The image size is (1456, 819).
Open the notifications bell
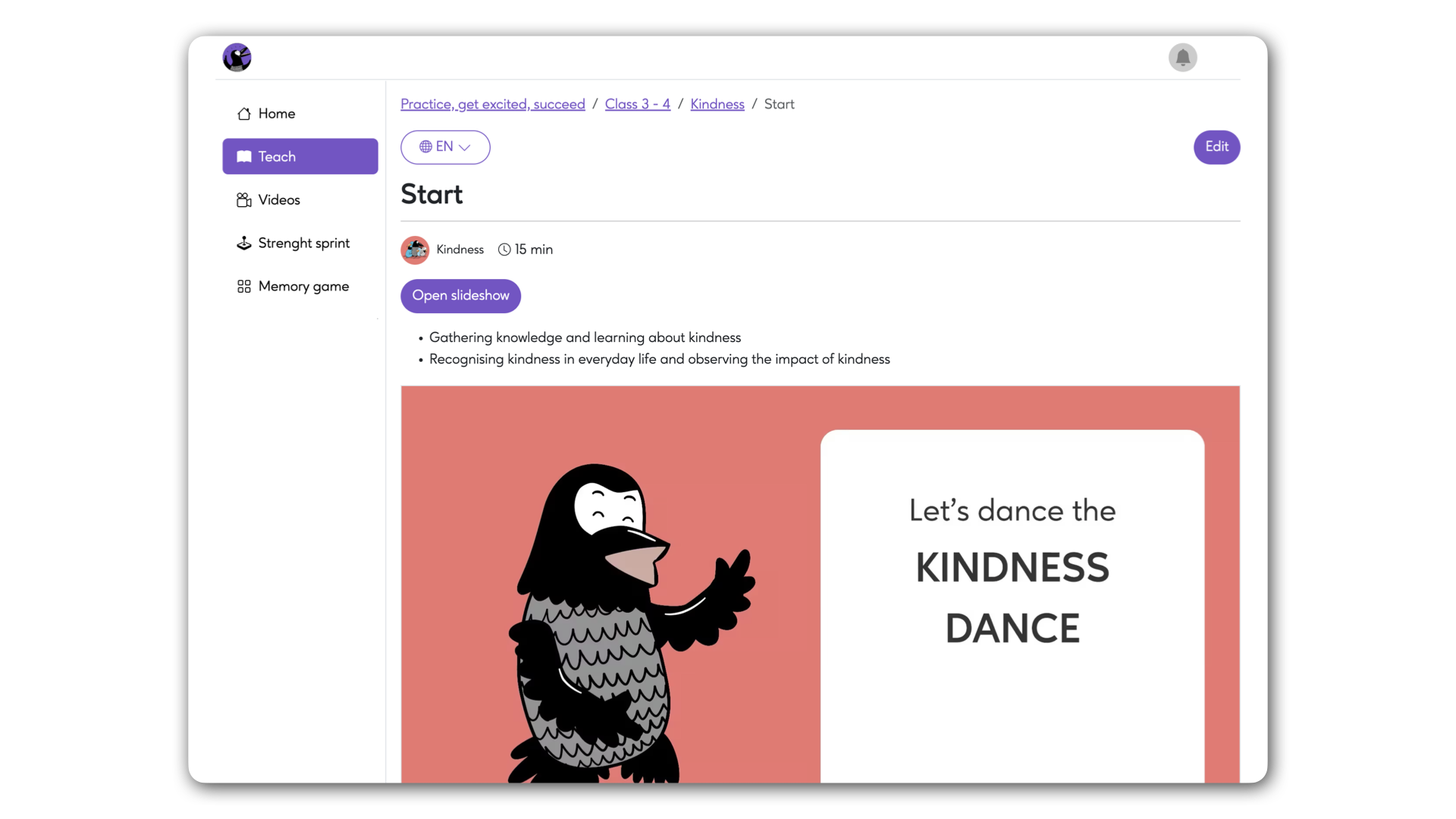[1182, 58]
